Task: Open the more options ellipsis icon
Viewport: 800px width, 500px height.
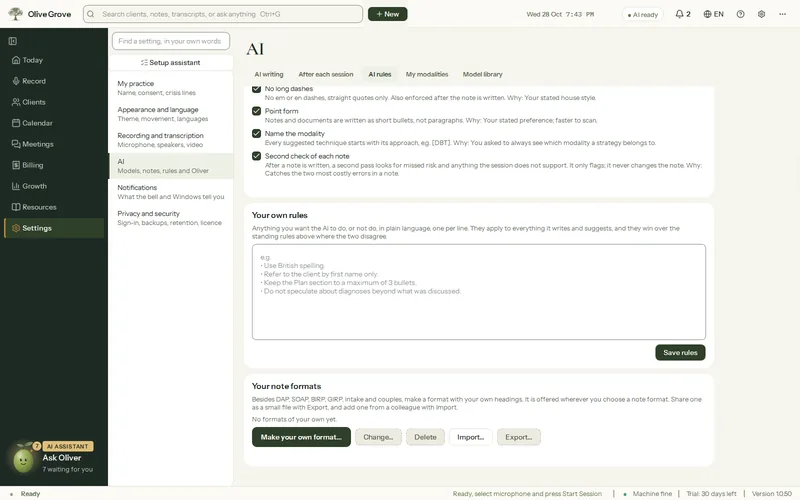Action: 782,14
